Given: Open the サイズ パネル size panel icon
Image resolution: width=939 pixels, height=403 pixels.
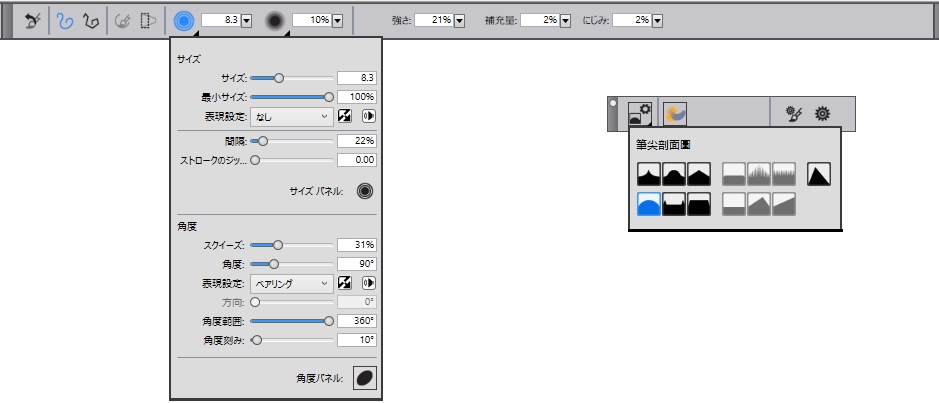Looking at the screenshot, I should tap(365, 190).
